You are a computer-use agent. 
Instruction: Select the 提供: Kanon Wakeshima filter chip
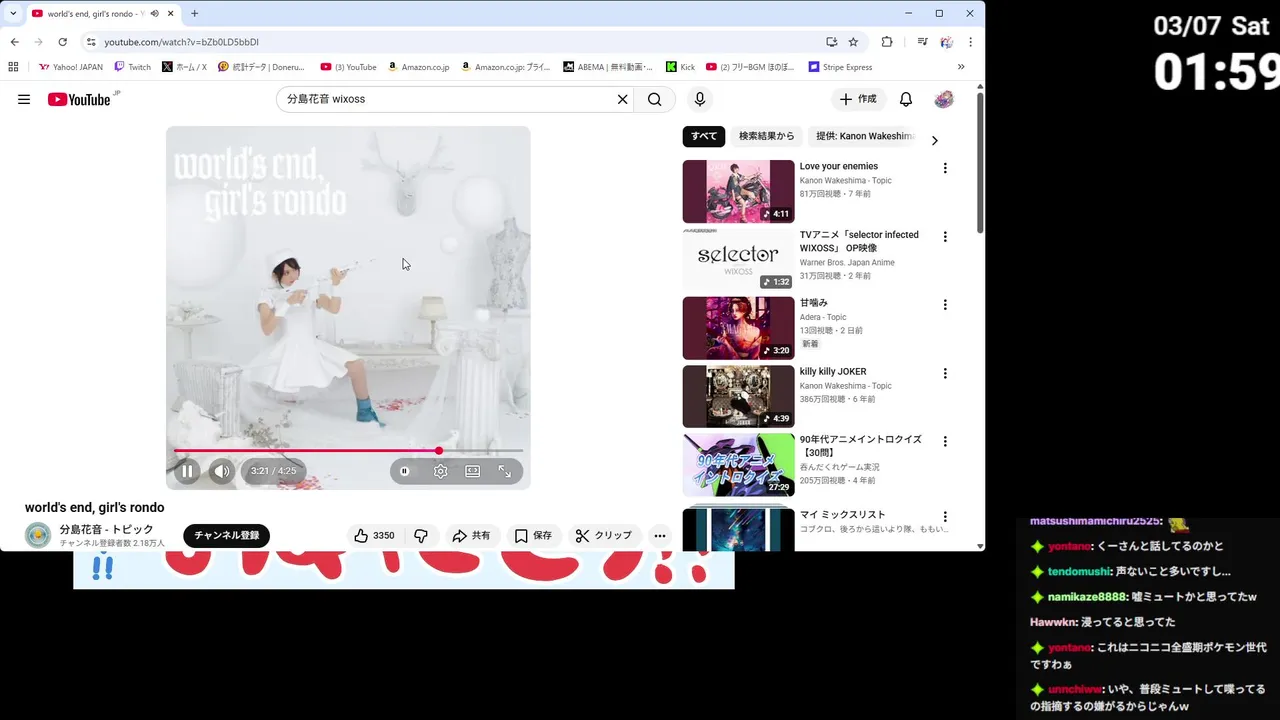pyautogui.click(x=864, y=136)
